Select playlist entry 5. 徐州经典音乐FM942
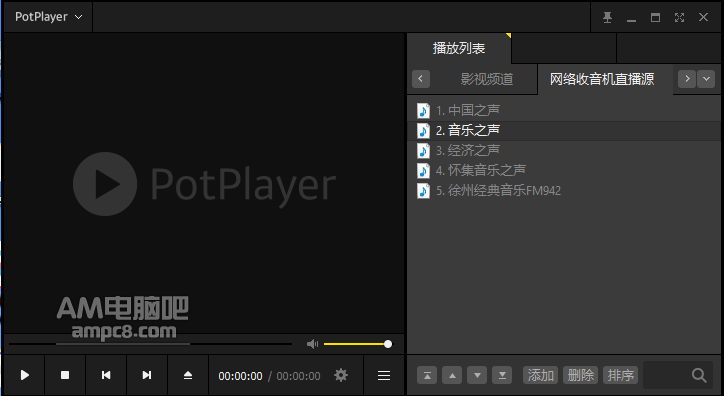The height and width of the screenshot is (396, 724). [x=563, y=190]
